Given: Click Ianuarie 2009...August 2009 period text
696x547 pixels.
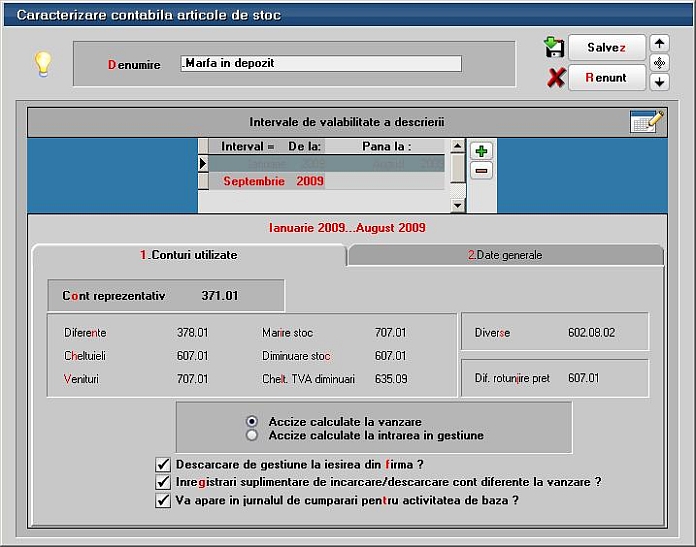Looking at the screenshot, I should (x=347, y=228).
